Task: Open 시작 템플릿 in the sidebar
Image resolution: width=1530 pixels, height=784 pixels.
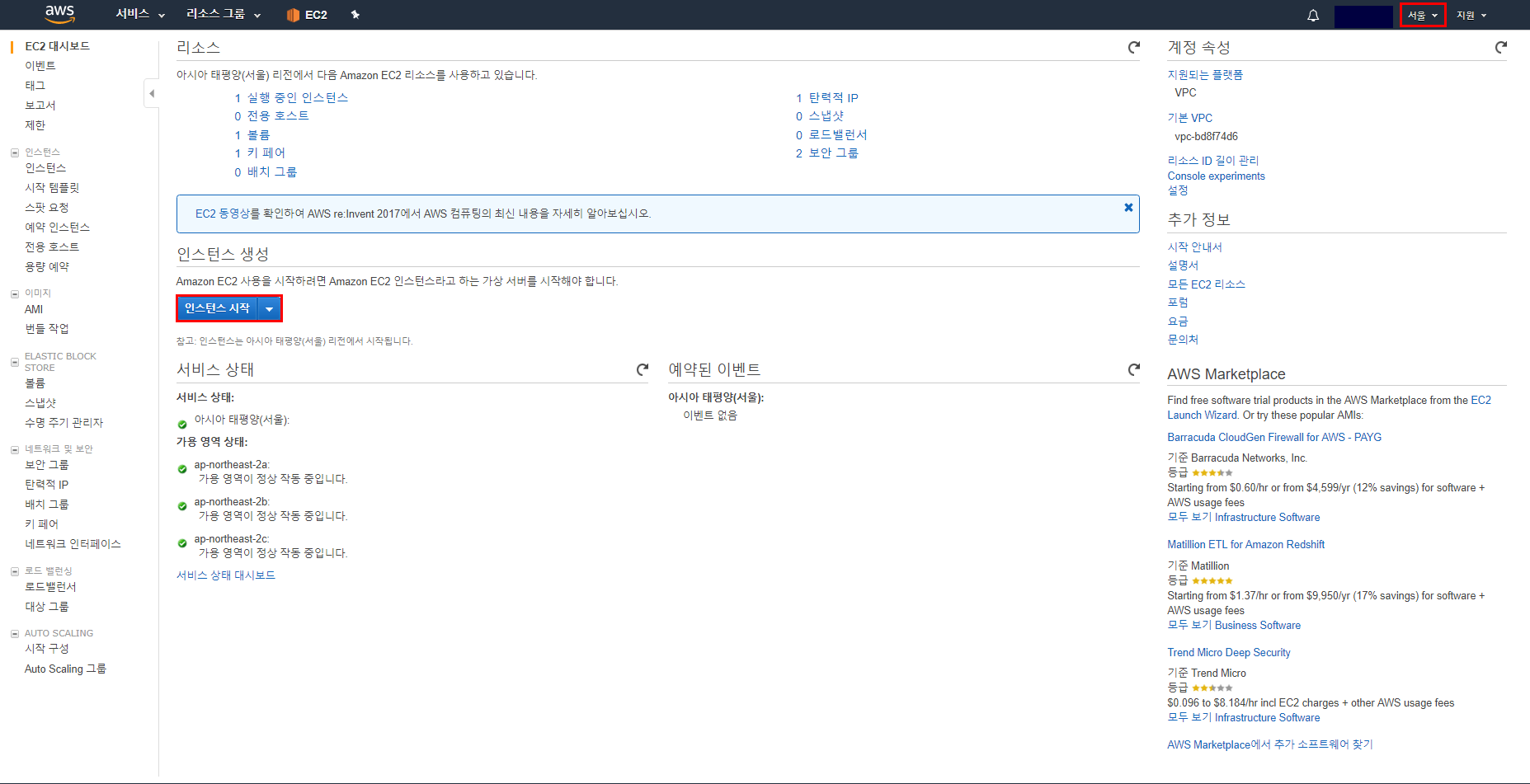Action: (x=52, y=188)
